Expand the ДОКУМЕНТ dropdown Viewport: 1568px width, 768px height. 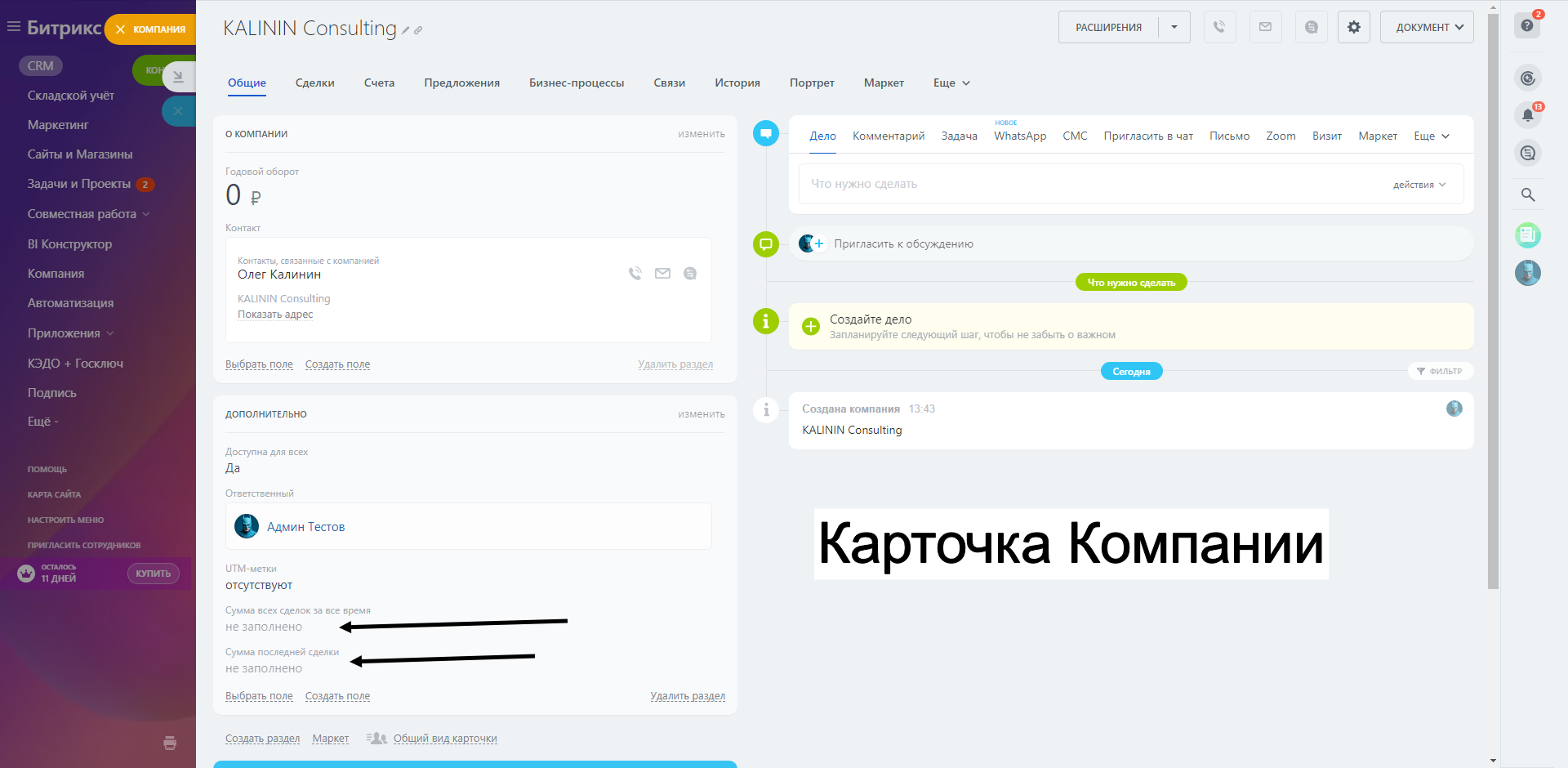1427,27
